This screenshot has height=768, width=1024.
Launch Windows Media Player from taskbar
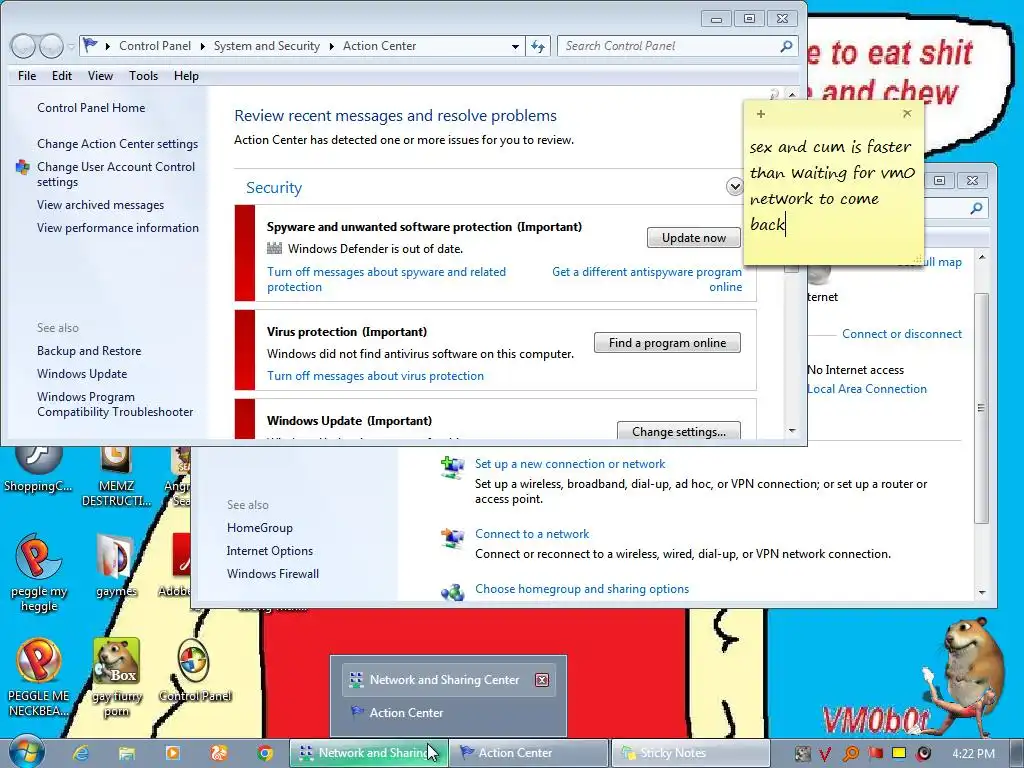pos(172,753)
